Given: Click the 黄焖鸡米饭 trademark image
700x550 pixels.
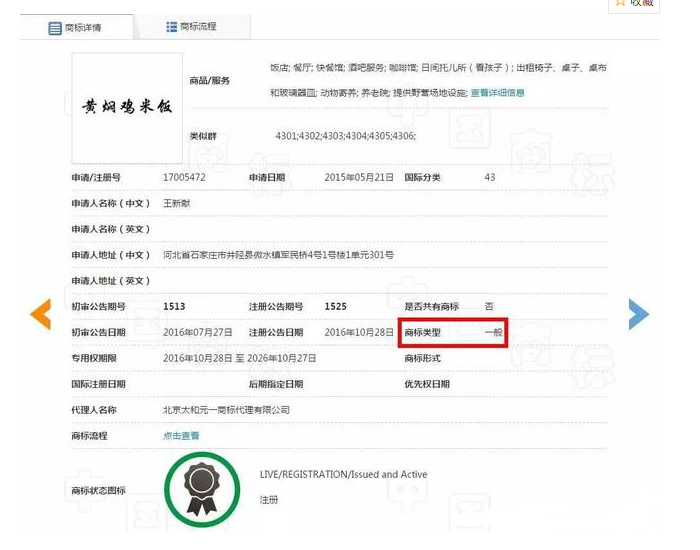Looking at the screenshot, I should (x=127, y=107).
